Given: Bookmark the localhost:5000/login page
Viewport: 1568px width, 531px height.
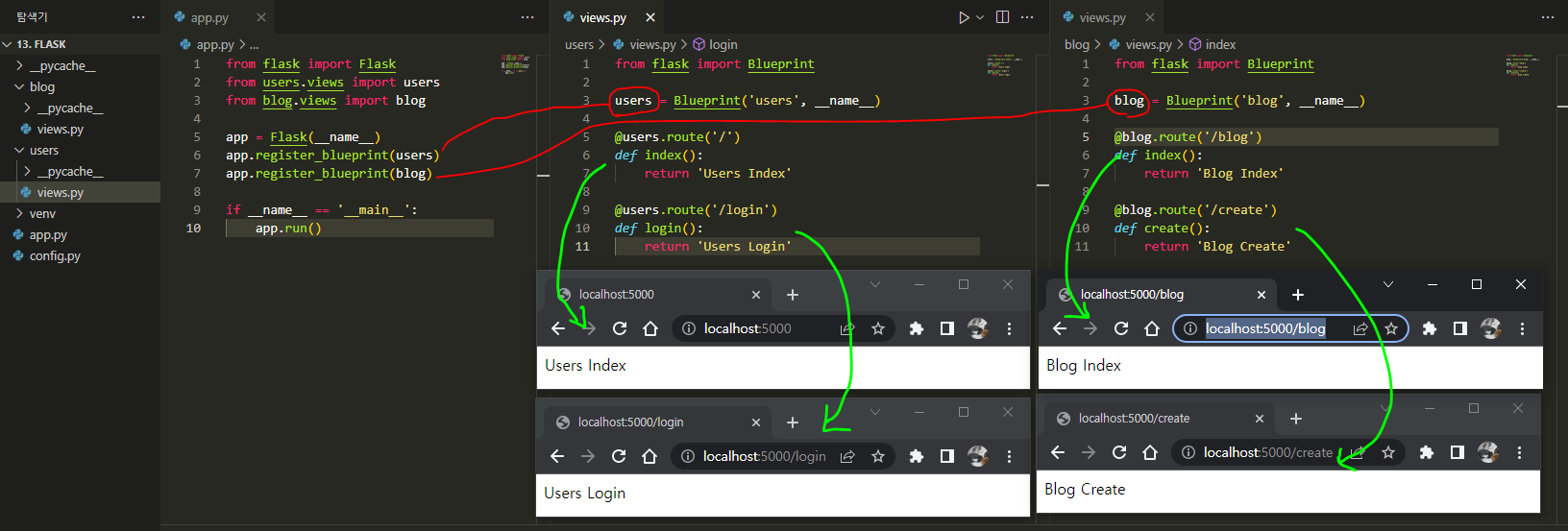Looking at the screenshot, I should 878,456.
